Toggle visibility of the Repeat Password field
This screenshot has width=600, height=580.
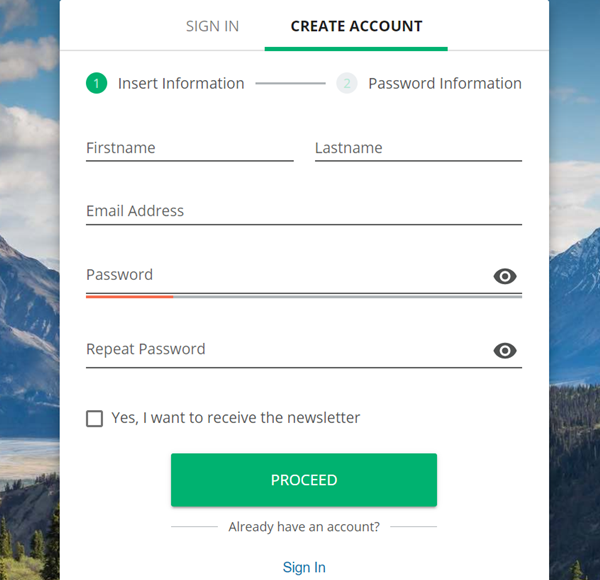tap(505, 350)
